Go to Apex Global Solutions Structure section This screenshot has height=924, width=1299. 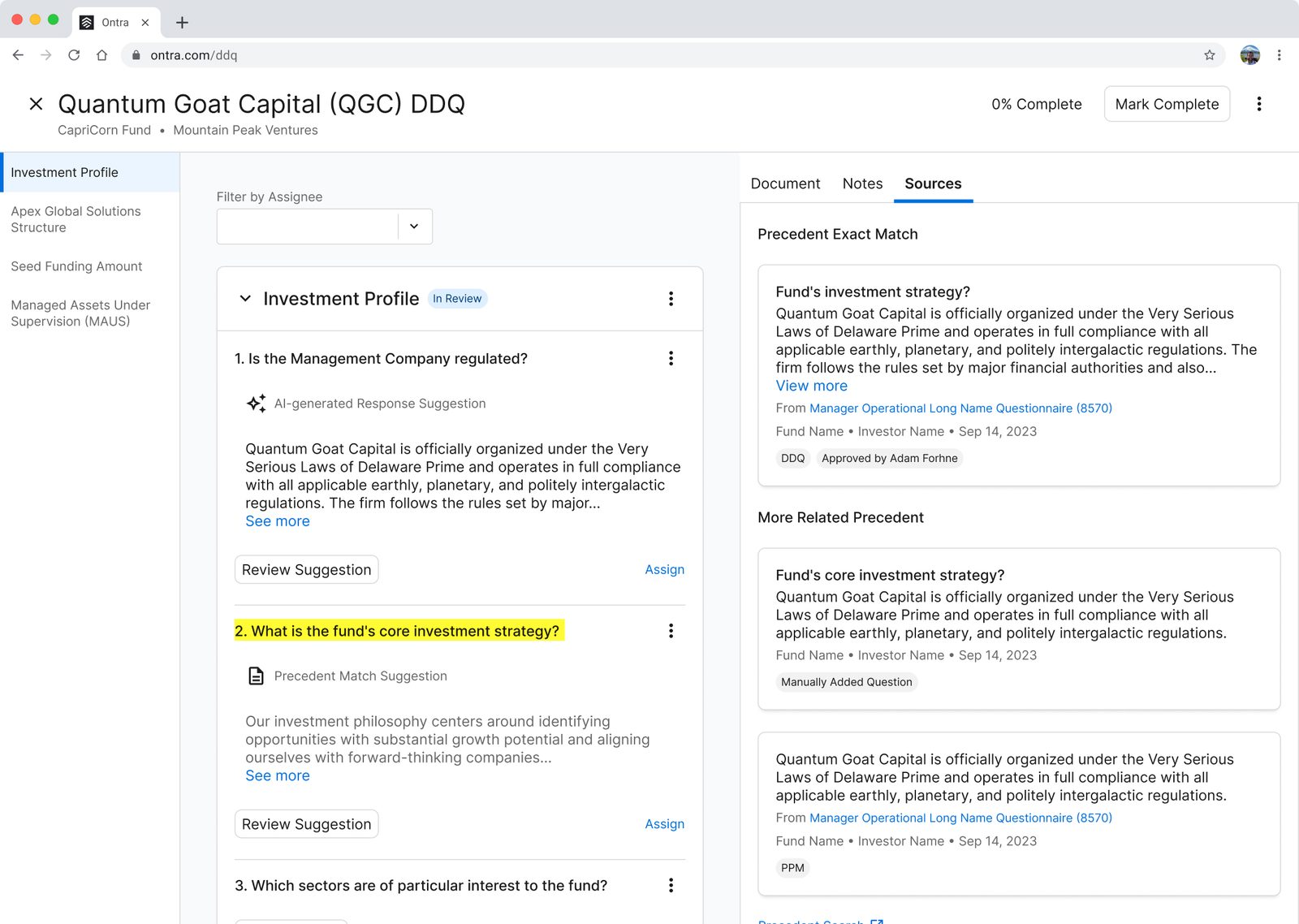click(x=90, y=219)
